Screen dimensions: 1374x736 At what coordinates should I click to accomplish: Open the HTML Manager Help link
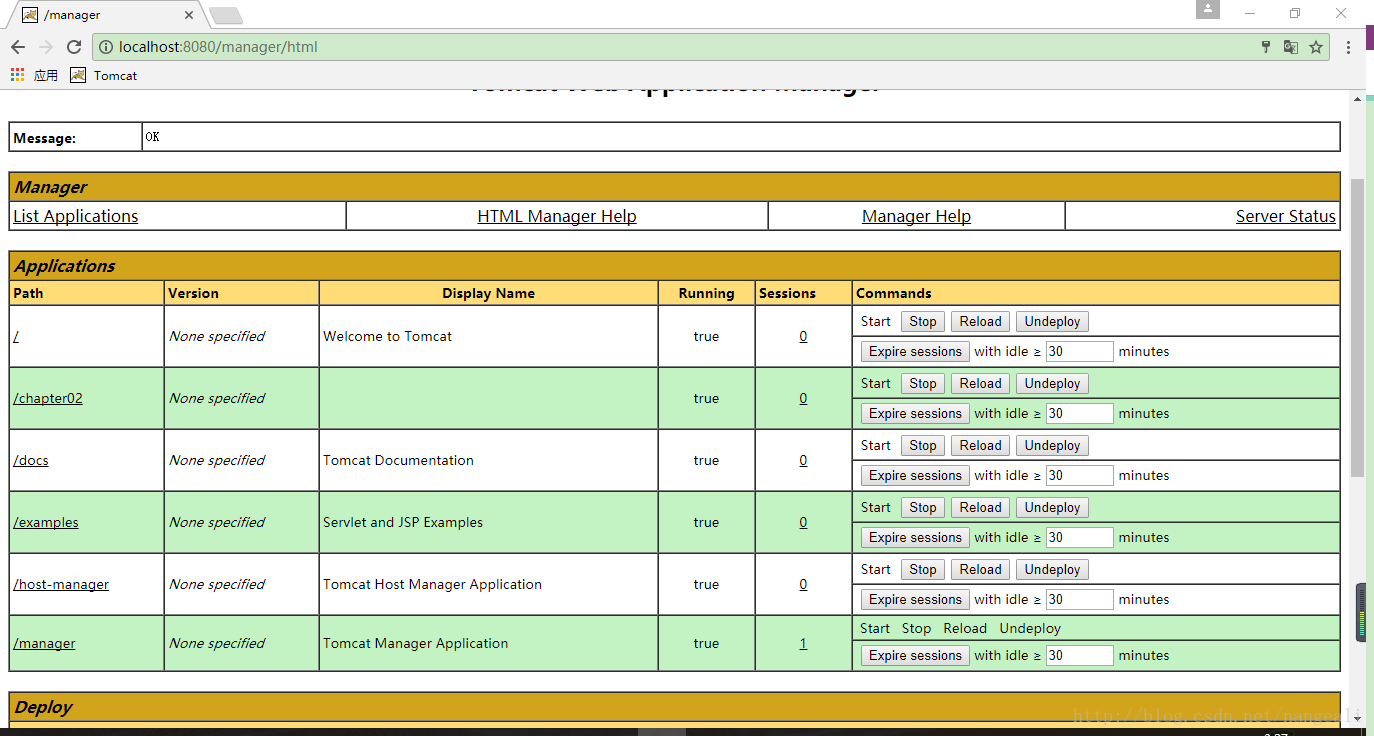pos(557,216)
